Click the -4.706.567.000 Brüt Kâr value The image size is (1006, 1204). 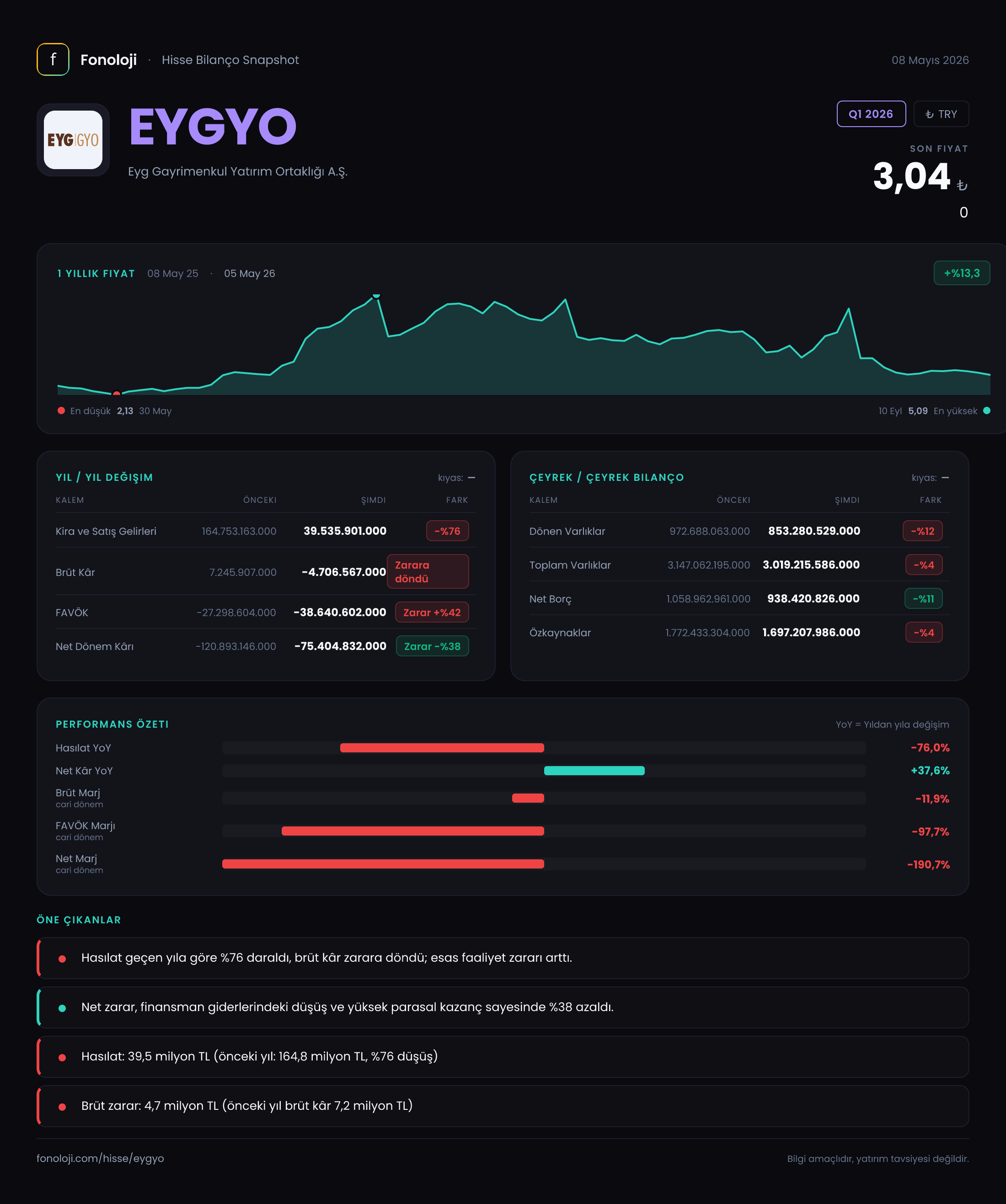click(x=343, y=572)
